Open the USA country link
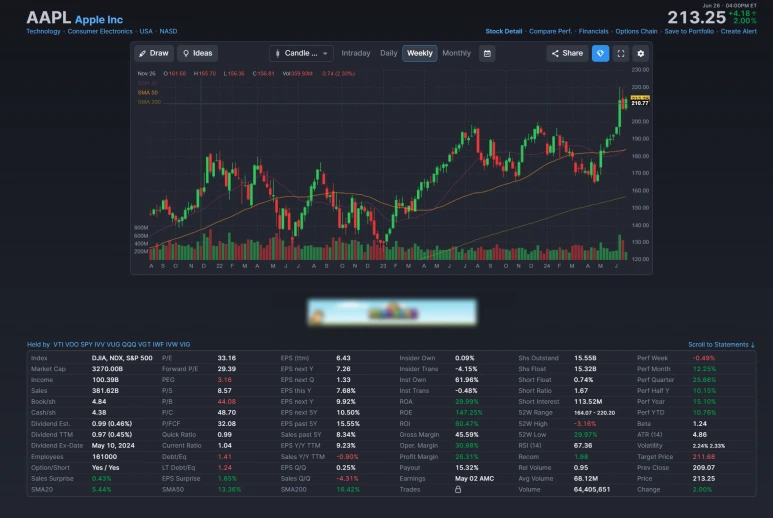The height and width of the screenshot is (518, 773). coord(146,31)
